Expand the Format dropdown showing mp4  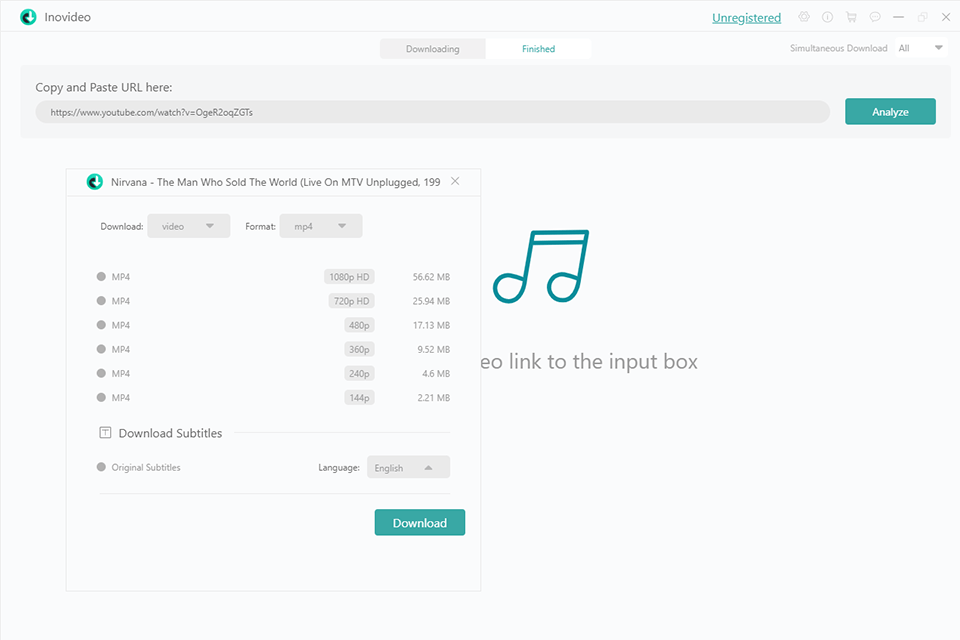click(321, 226)
